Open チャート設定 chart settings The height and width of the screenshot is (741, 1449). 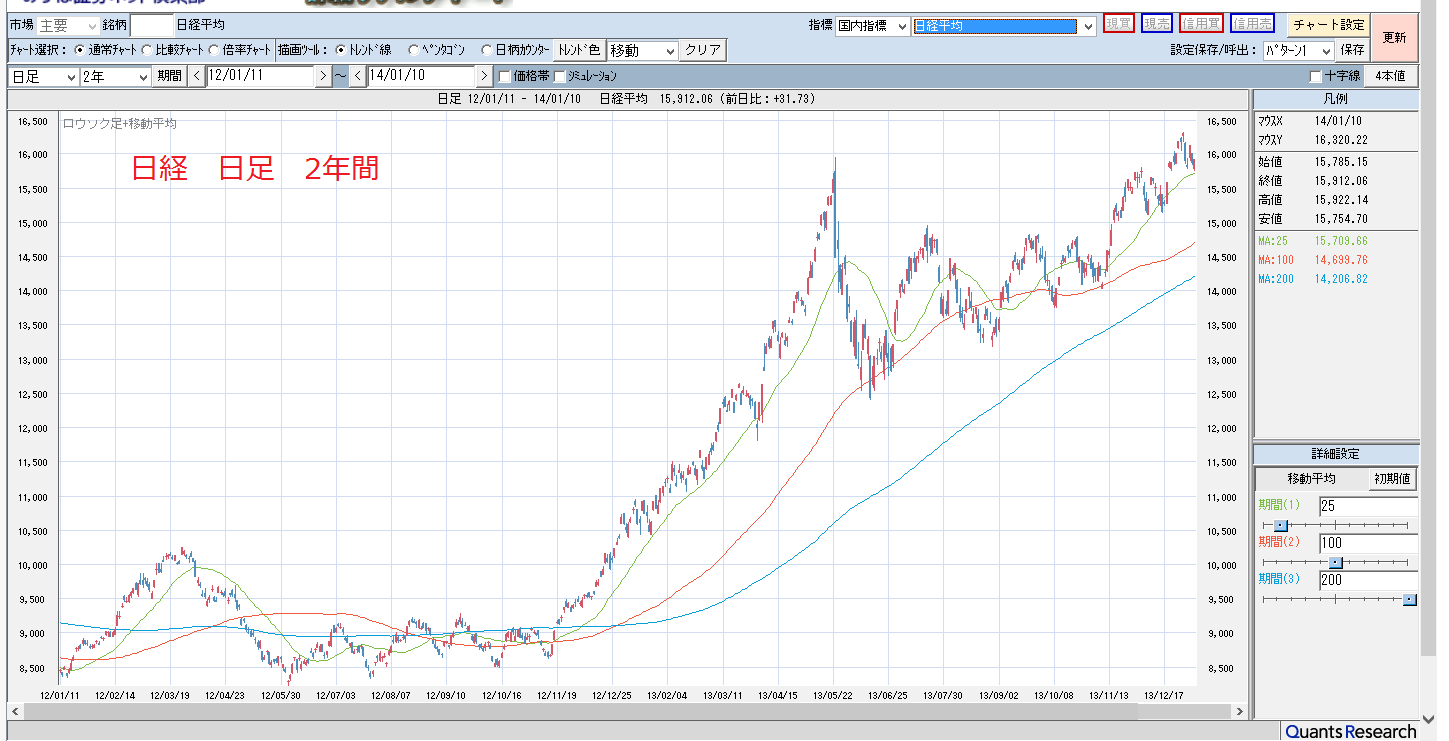click(x=1328, y=25)
